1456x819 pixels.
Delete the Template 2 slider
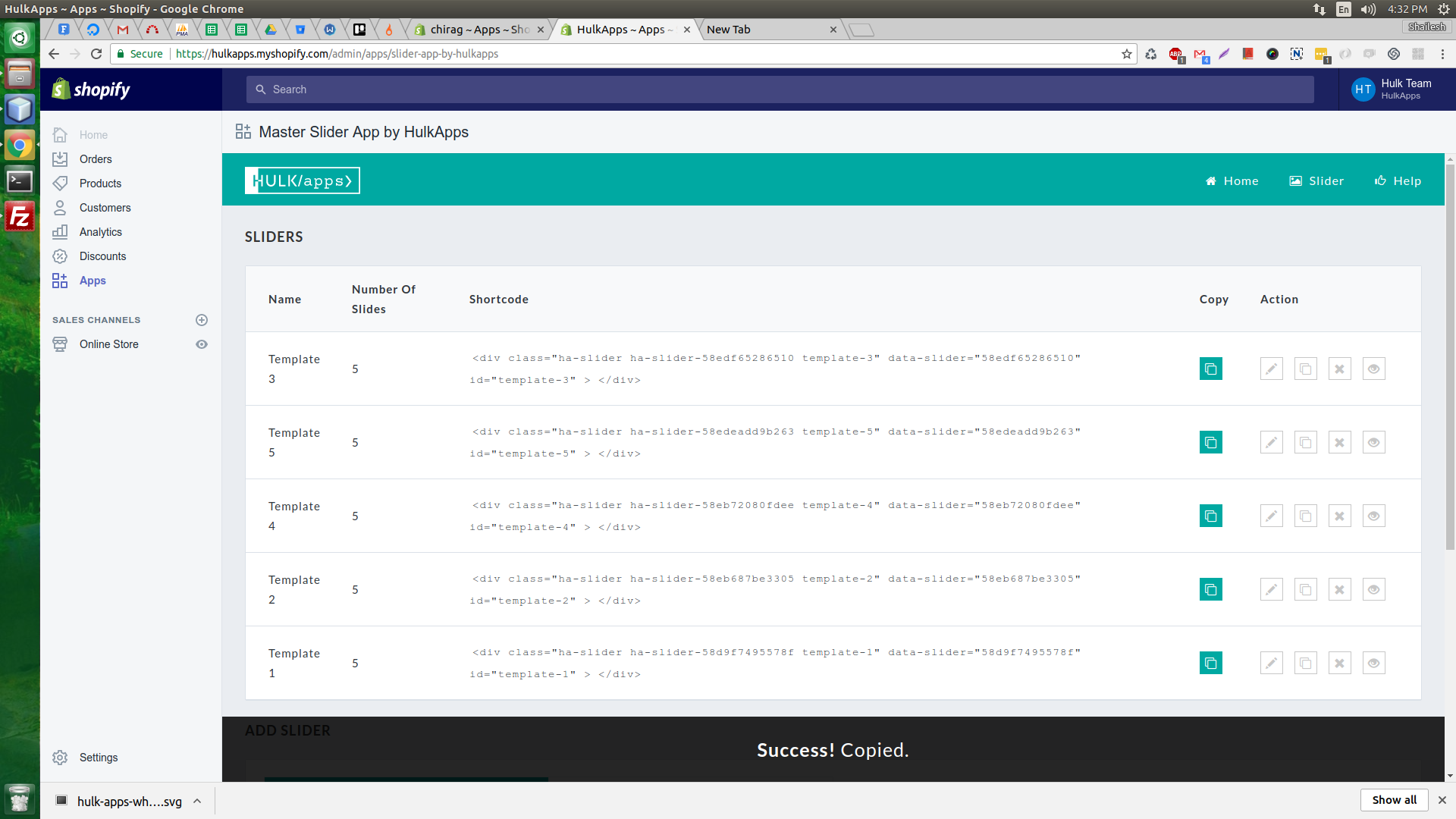pyautogui.click(x=1340, y=589)
